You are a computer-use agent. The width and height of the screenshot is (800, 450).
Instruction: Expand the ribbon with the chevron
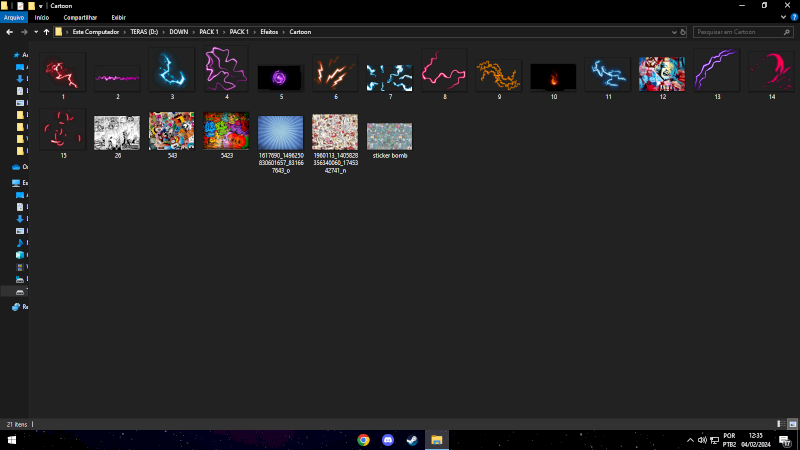[783, 17]
